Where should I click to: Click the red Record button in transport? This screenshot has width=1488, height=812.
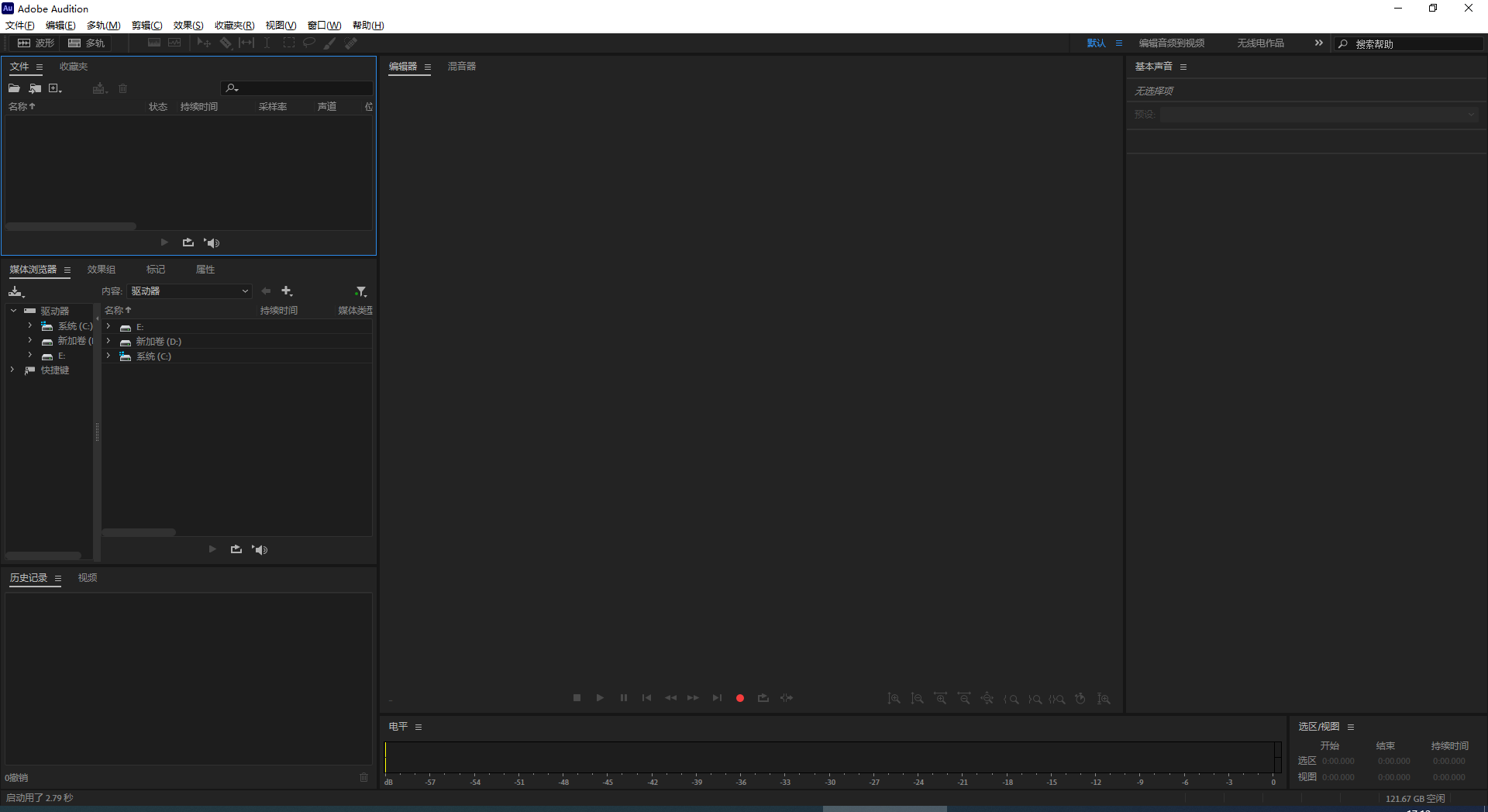[740, 698]
